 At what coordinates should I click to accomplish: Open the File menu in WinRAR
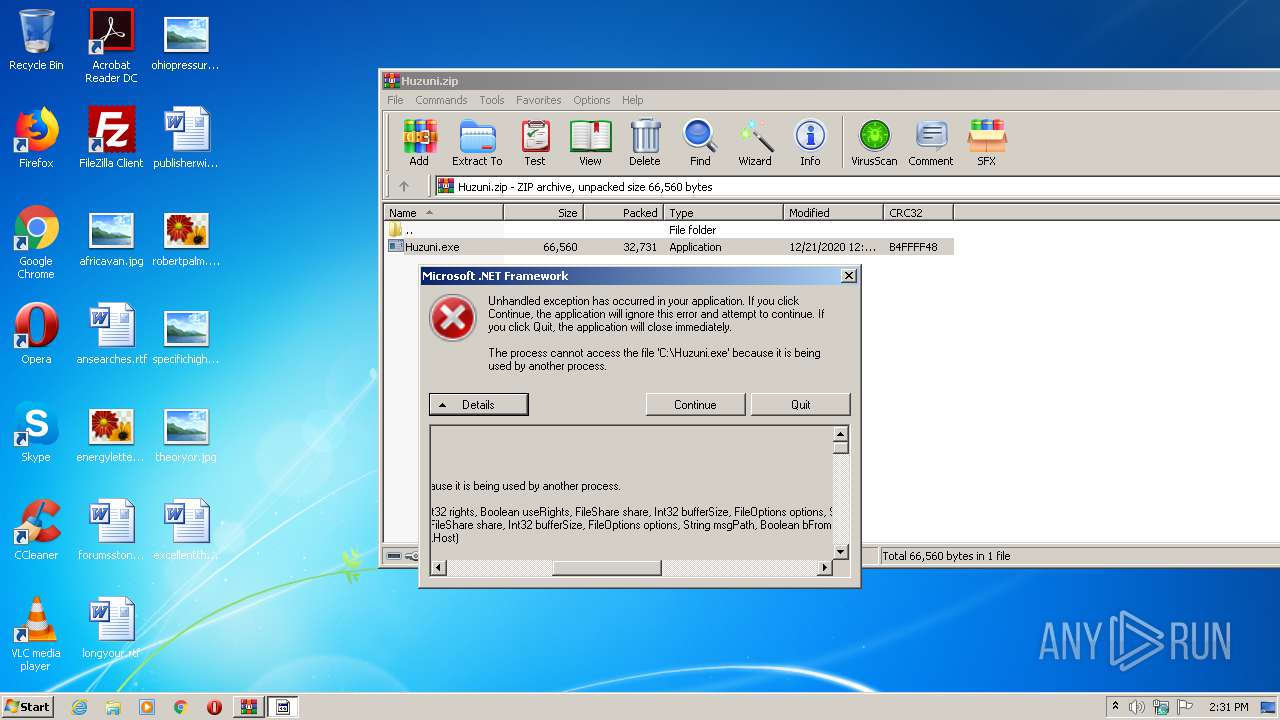[395, 100]
